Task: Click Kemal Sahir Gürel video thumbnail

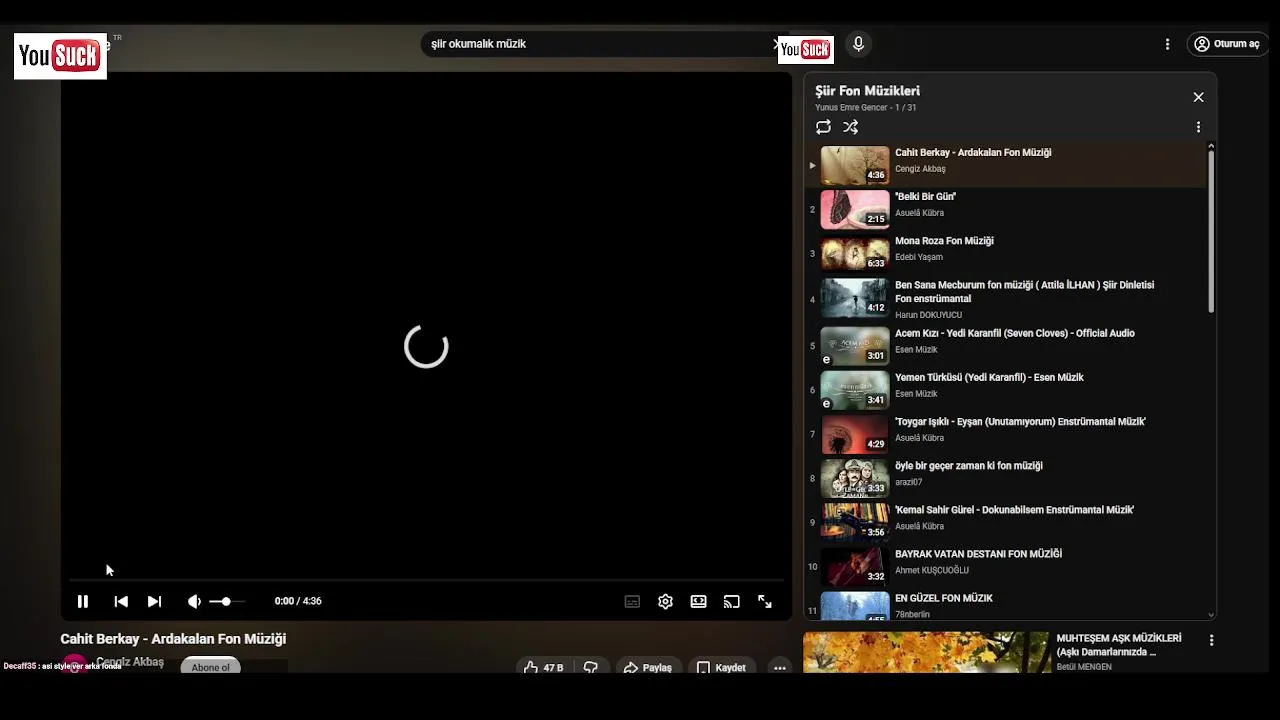Action: (x=855, y=521)
